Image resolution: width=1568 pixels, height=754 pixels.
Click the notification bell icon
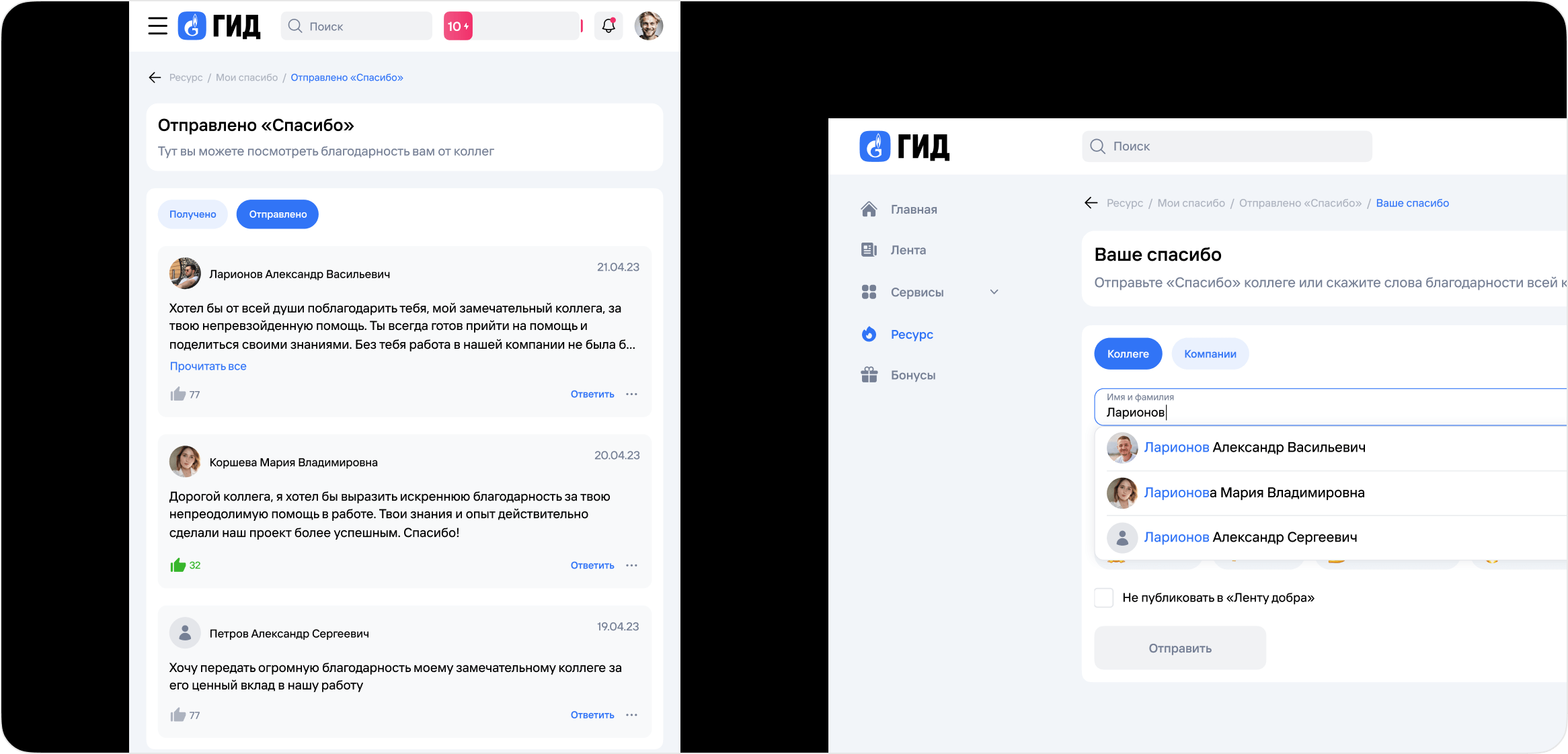(609, 26)
